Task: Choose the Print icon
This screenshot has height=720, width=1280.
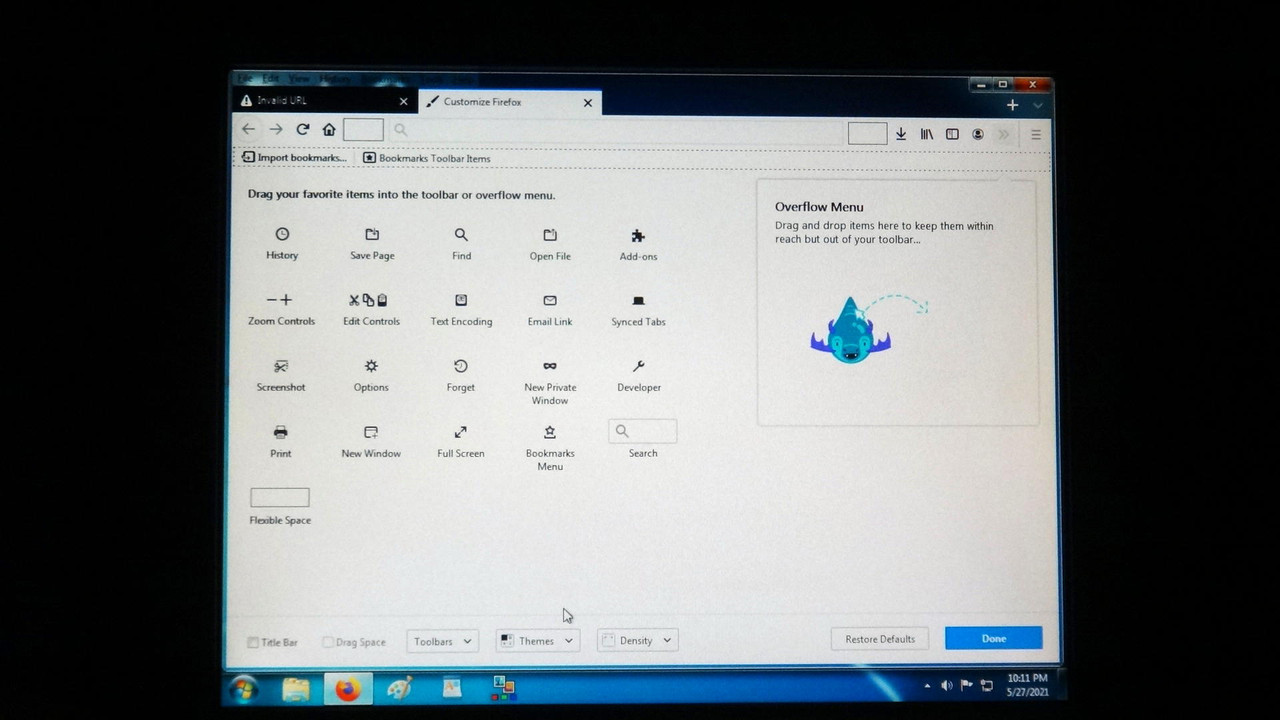Action: tap(280, 432)
